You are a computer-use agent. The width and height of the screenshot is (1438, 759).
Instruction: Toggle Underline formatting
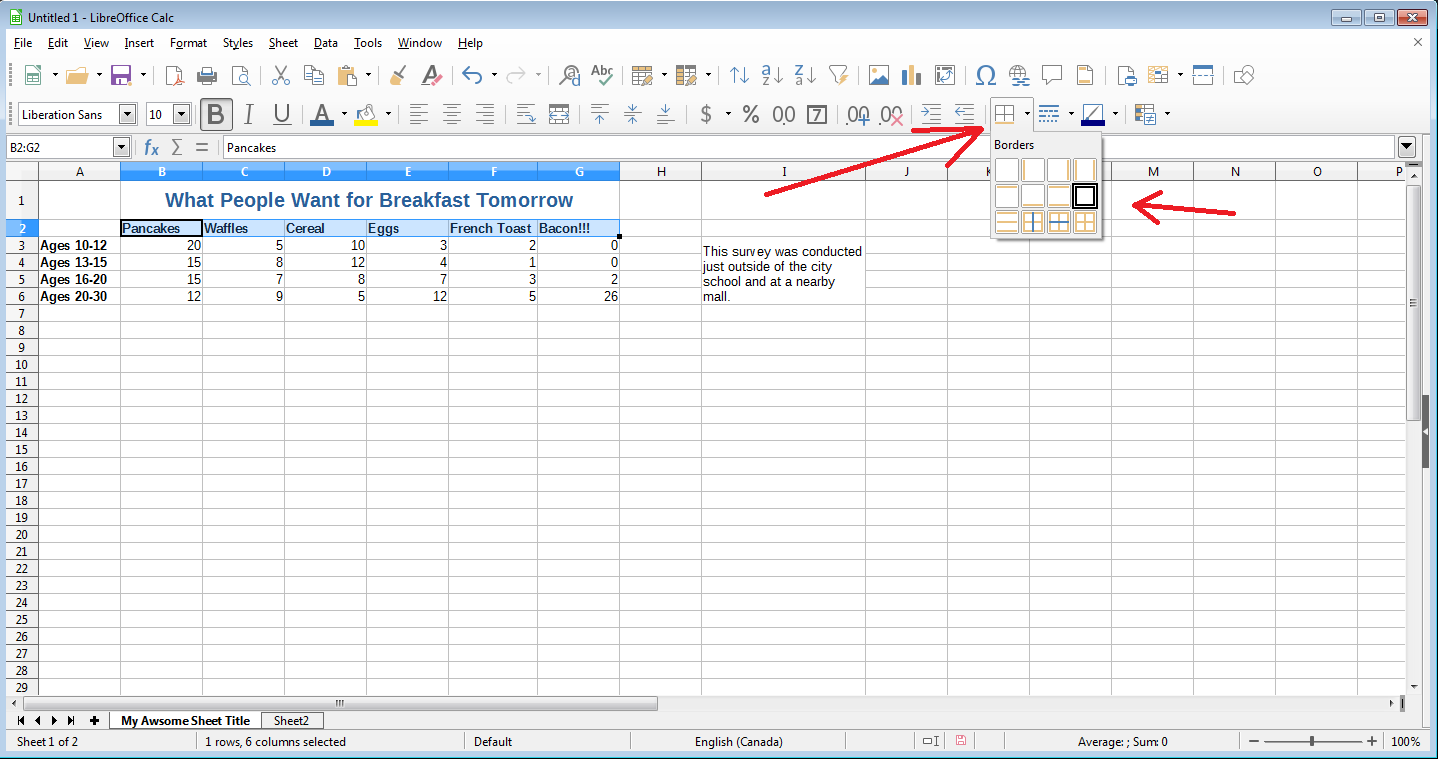[x=282, y=114]
